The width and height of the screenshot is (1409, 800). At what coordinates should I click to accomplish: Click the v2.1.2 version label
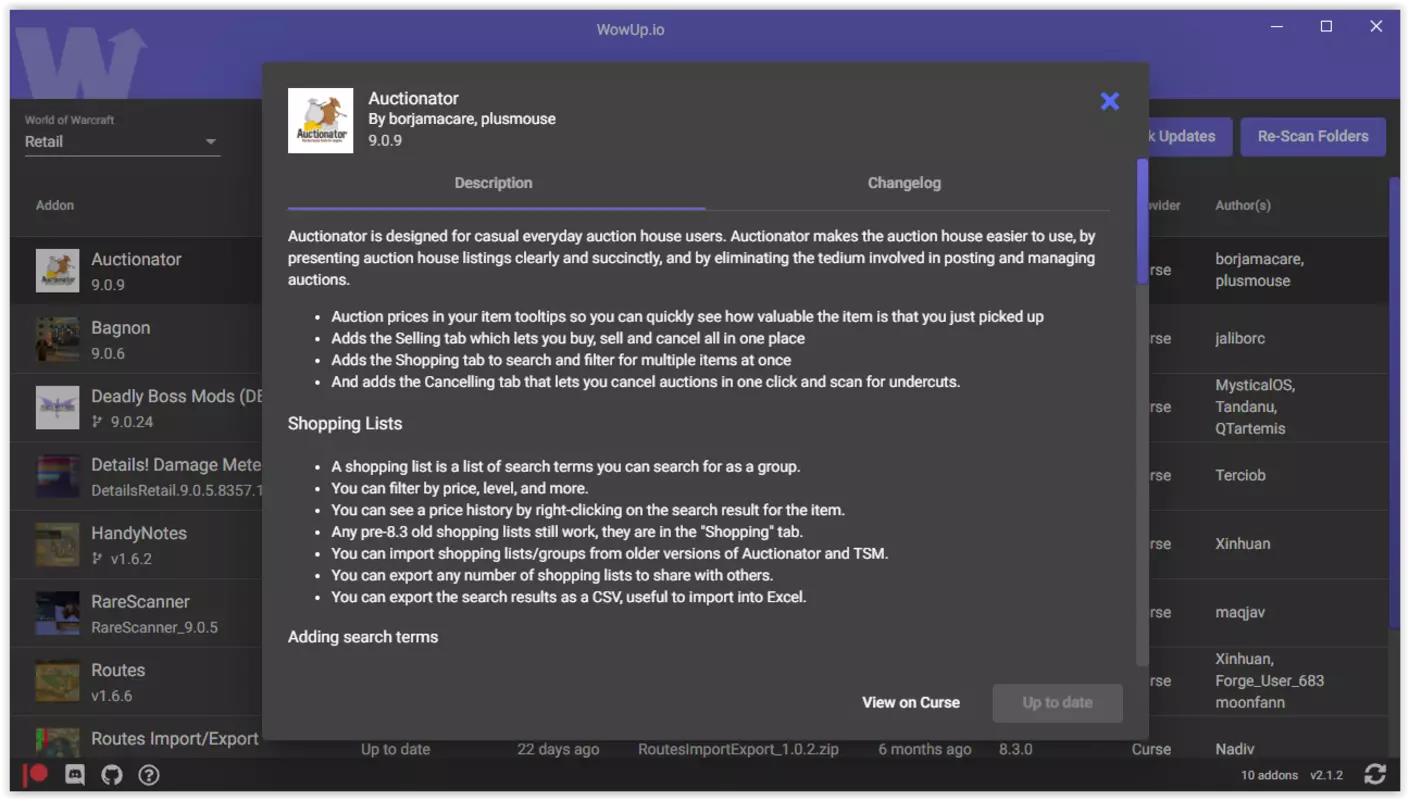pyautogui.click(x=1326, y=775)
